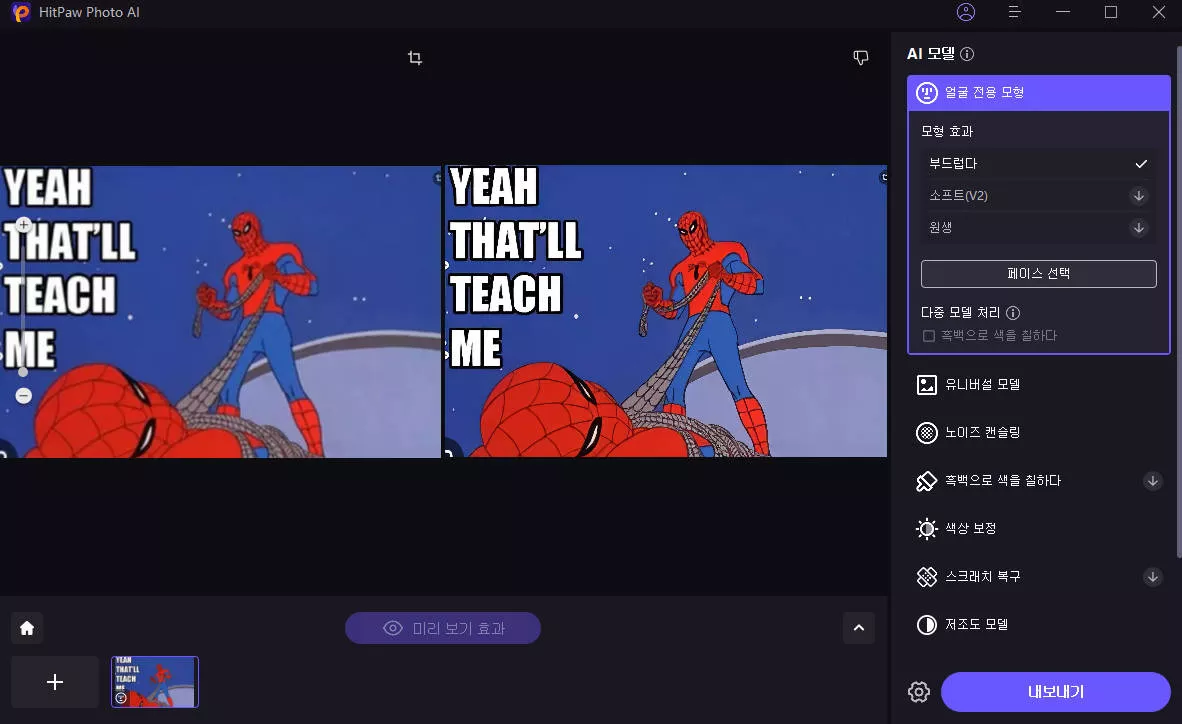Click the home icon button
The image size is (1182, 724).
point(27,628)
